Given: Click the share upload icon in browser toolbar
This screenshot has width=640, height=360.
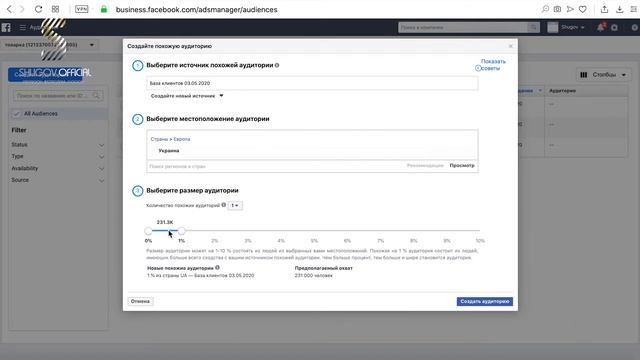Looking at the screenshot, I should point(604,9).
